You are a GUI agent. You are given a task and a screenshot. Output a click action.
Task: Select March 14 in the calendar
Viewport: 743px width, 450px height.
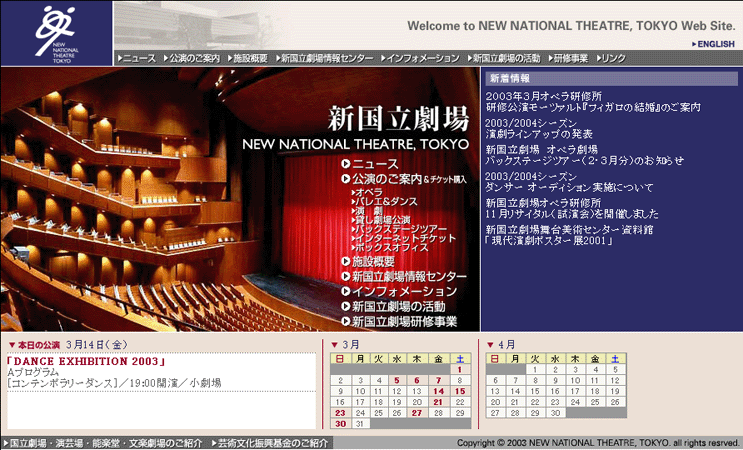(438, 391)
